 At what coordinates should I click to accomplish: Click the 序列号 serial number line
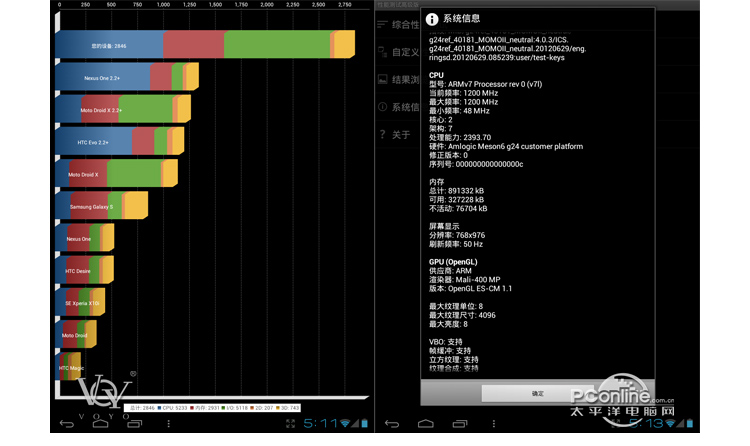click(x=476, y=164)
